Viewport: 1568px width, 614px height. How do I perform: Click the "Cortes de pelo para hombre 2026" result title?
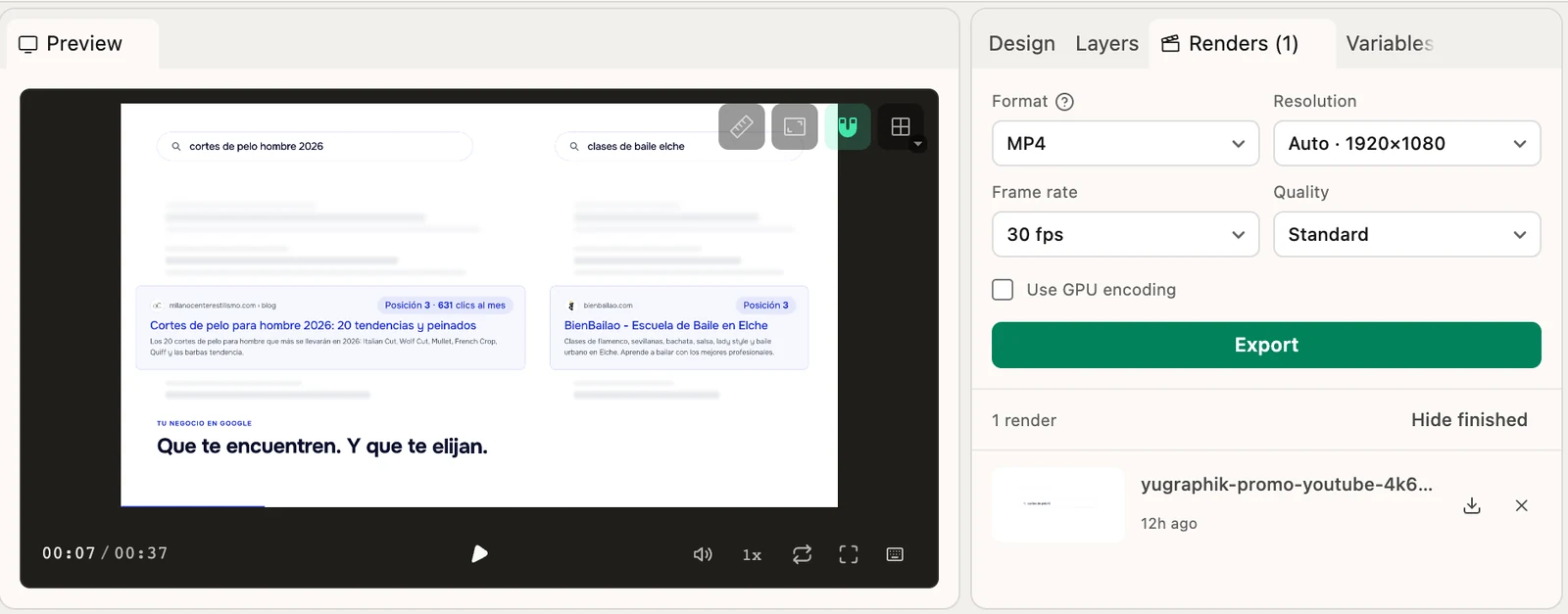(x=313, y=325)
